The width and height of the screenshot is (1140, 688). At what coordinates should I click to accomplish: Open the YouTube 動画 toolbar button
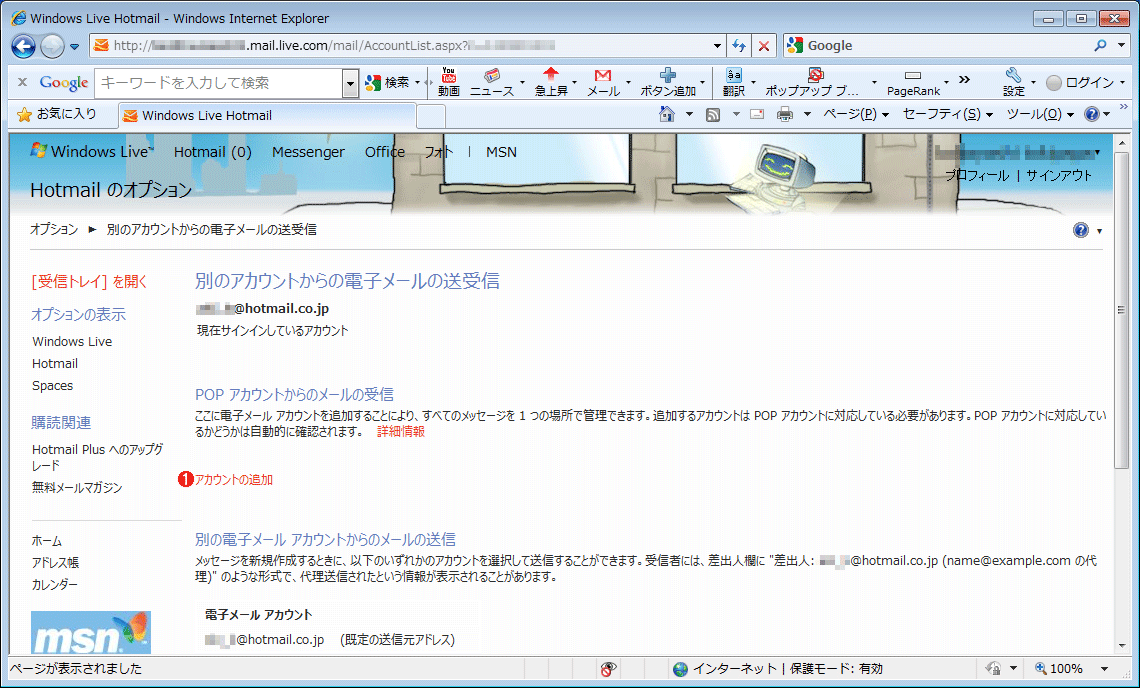[x=449, y=82]
